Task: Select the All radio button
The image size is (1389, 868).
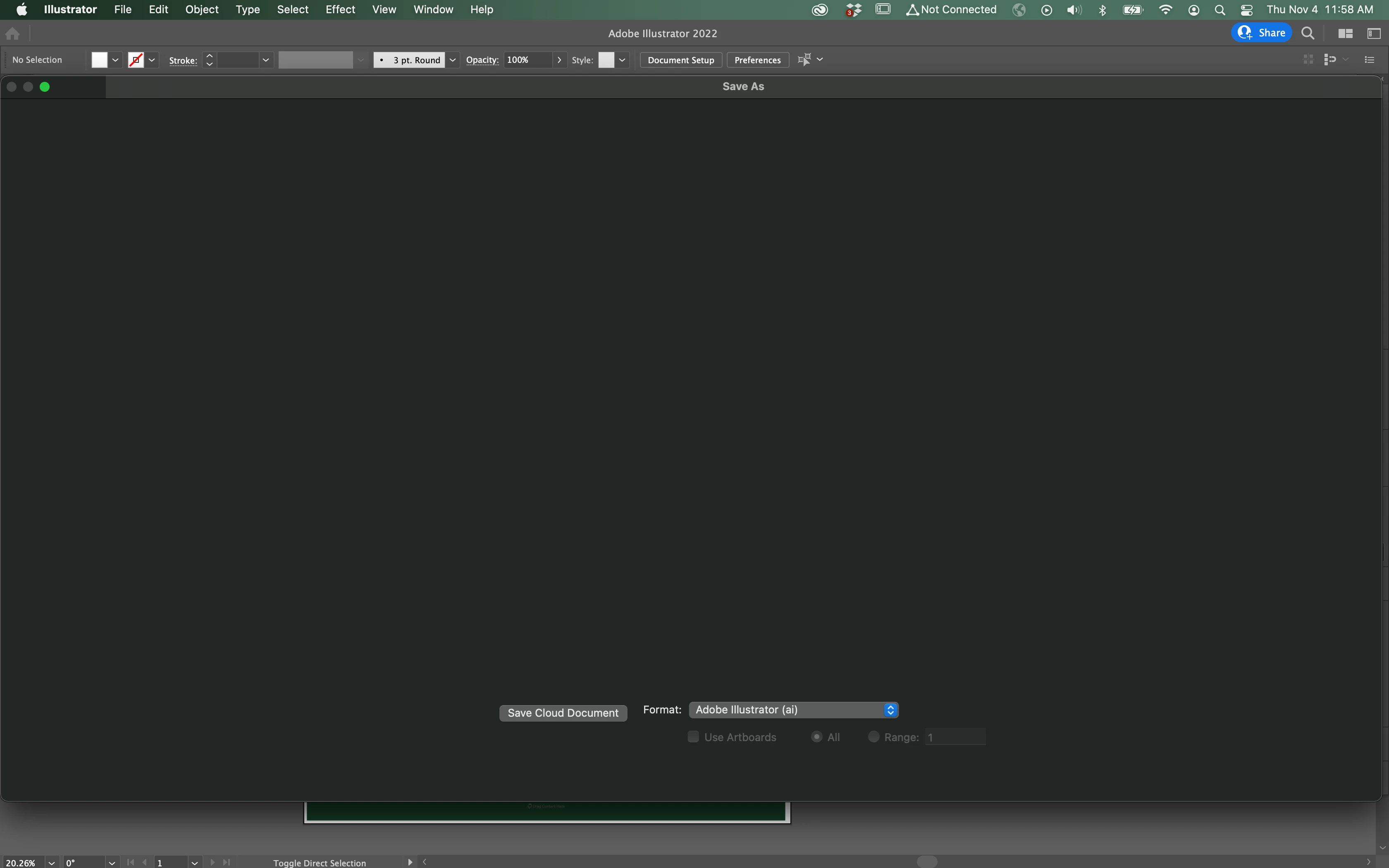Action: 816,737
